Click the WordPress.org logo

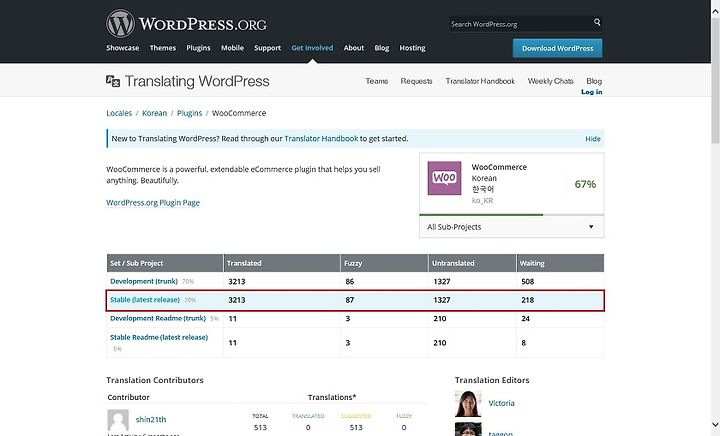click(x=186, y=23)
